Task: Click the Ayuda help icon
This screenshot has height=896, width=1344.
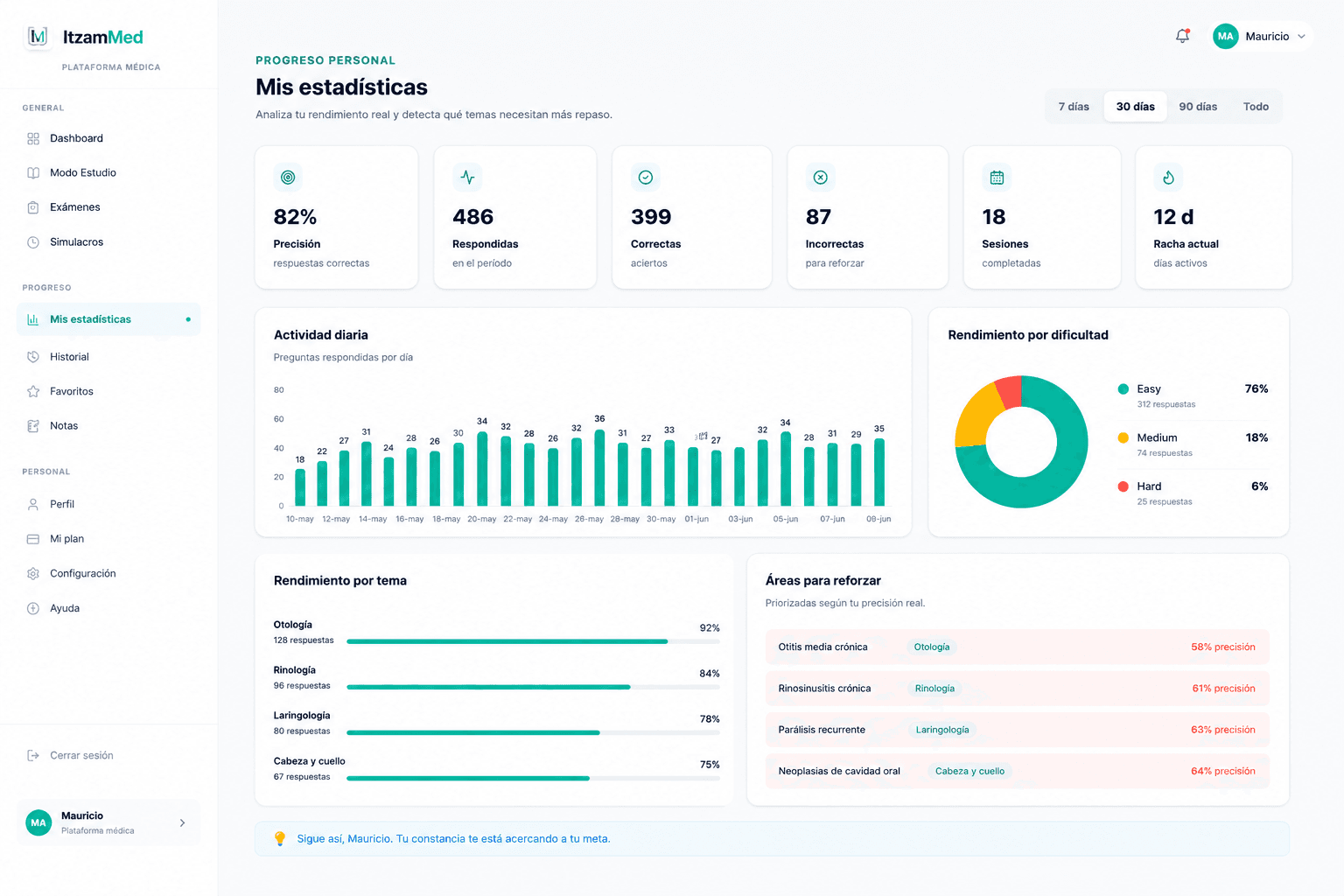Action: (x=33, y=608)
